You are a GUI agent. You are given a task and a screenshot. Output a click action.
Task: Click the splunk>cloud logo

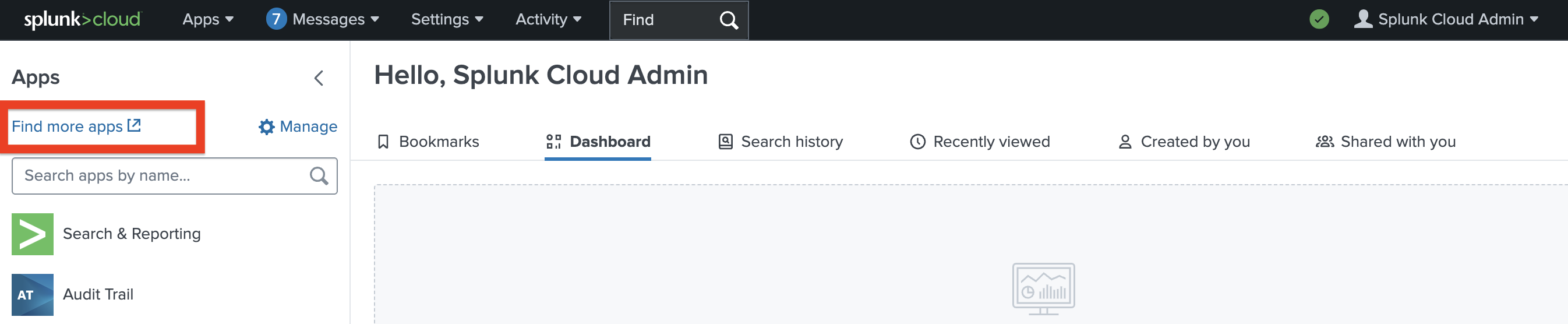click(x=82, y=19)
